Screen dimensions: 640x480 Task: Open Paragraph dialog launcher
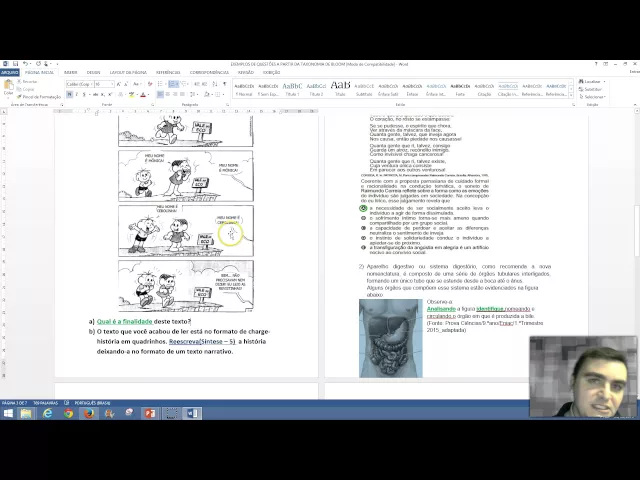pos(227,105)
